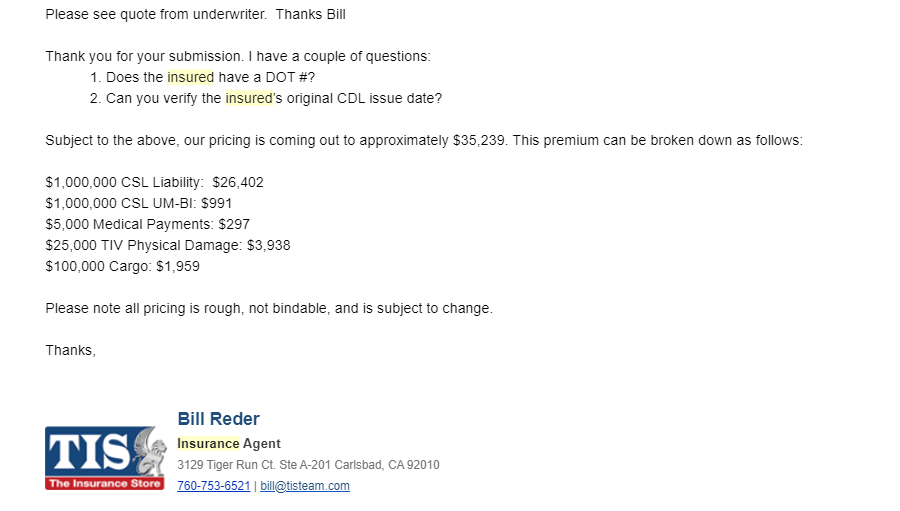Screen dimensions: 900x511
Task: Click the griffin emblem in the TIS logo
Action: [149, 451]
